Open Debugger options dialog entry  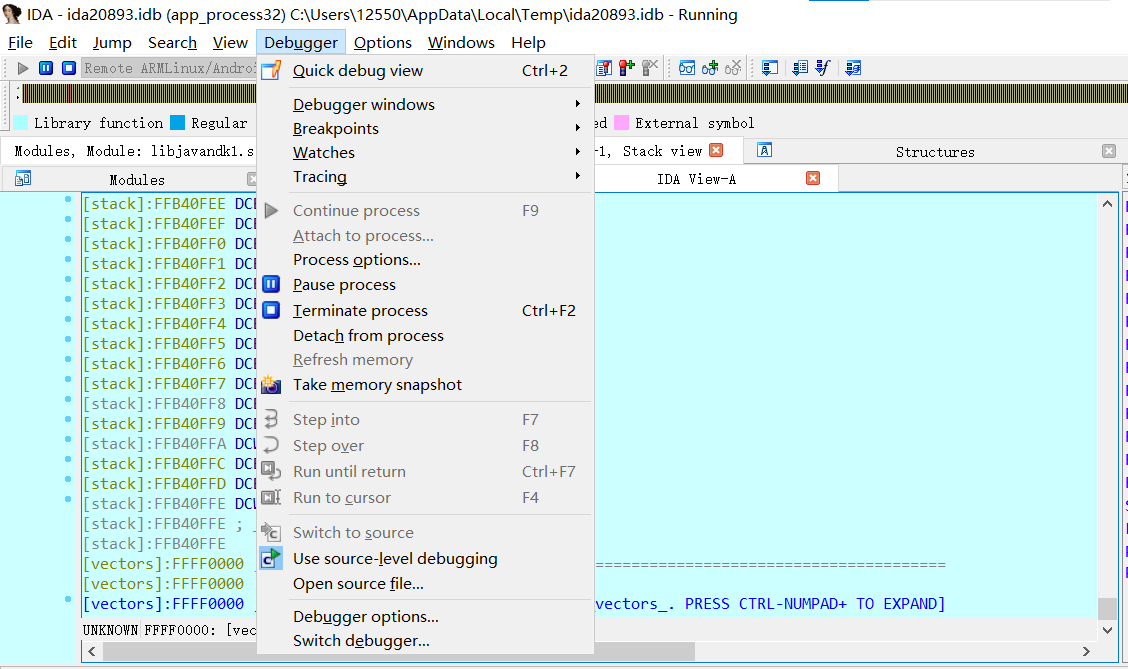[425, 616]
